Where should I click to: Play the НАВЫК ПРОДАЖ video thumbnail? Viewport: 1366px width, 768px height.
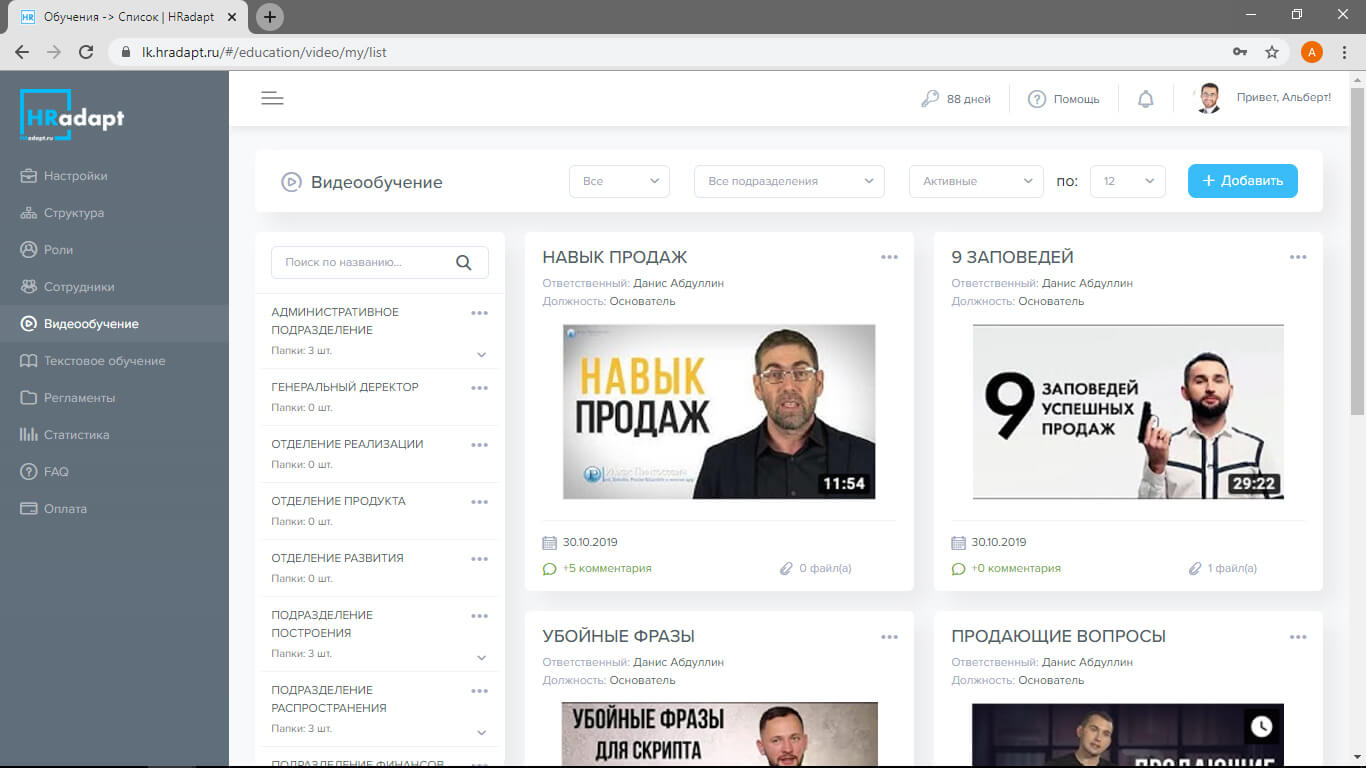[x=719, y=411]
